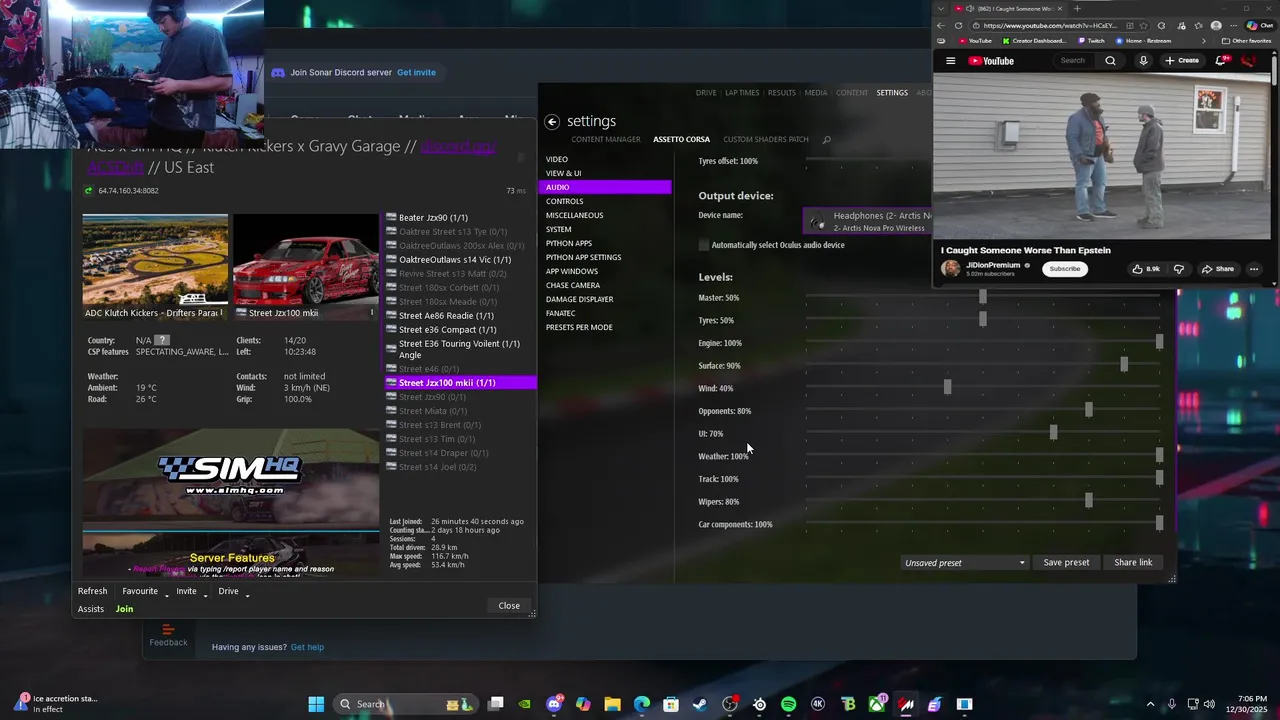The width and height of the screenshot is (1280, 720).
Task: Select Street Jzx100 mkii car entry
Action: (x=461, y=383)
